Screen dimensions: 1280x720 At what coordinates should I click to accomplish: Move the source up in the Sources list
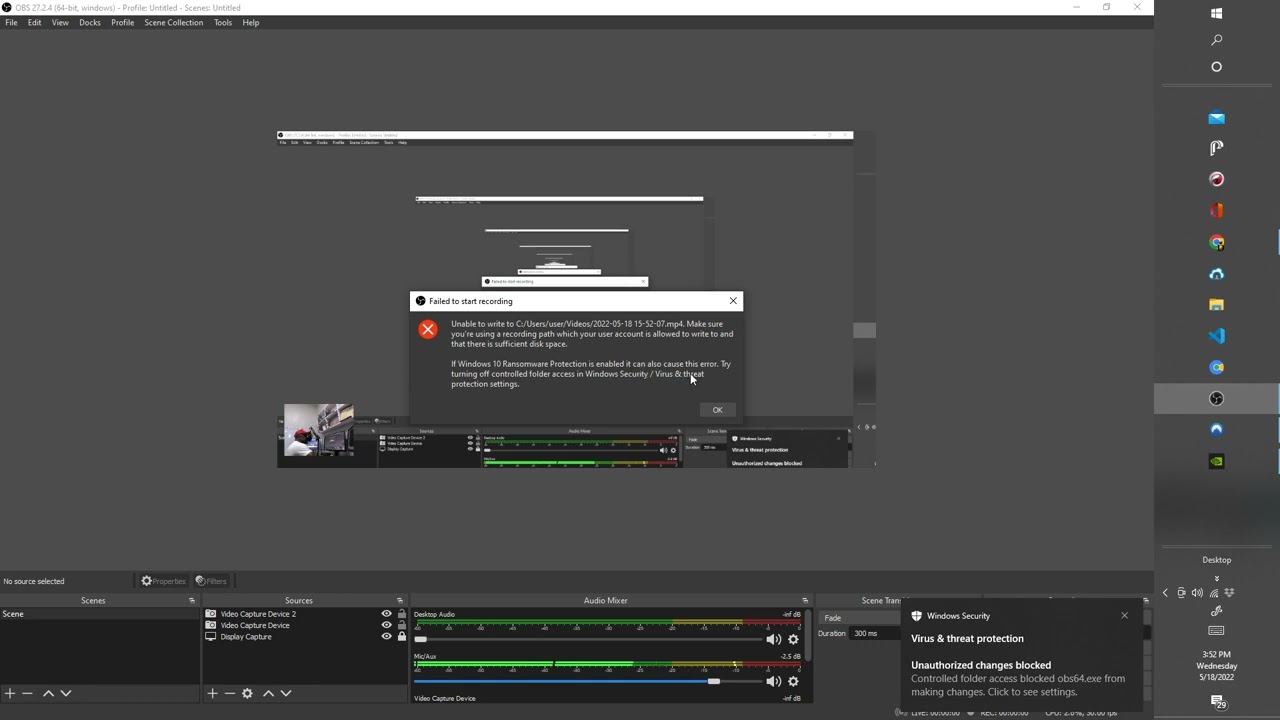(x=268, y=693)
